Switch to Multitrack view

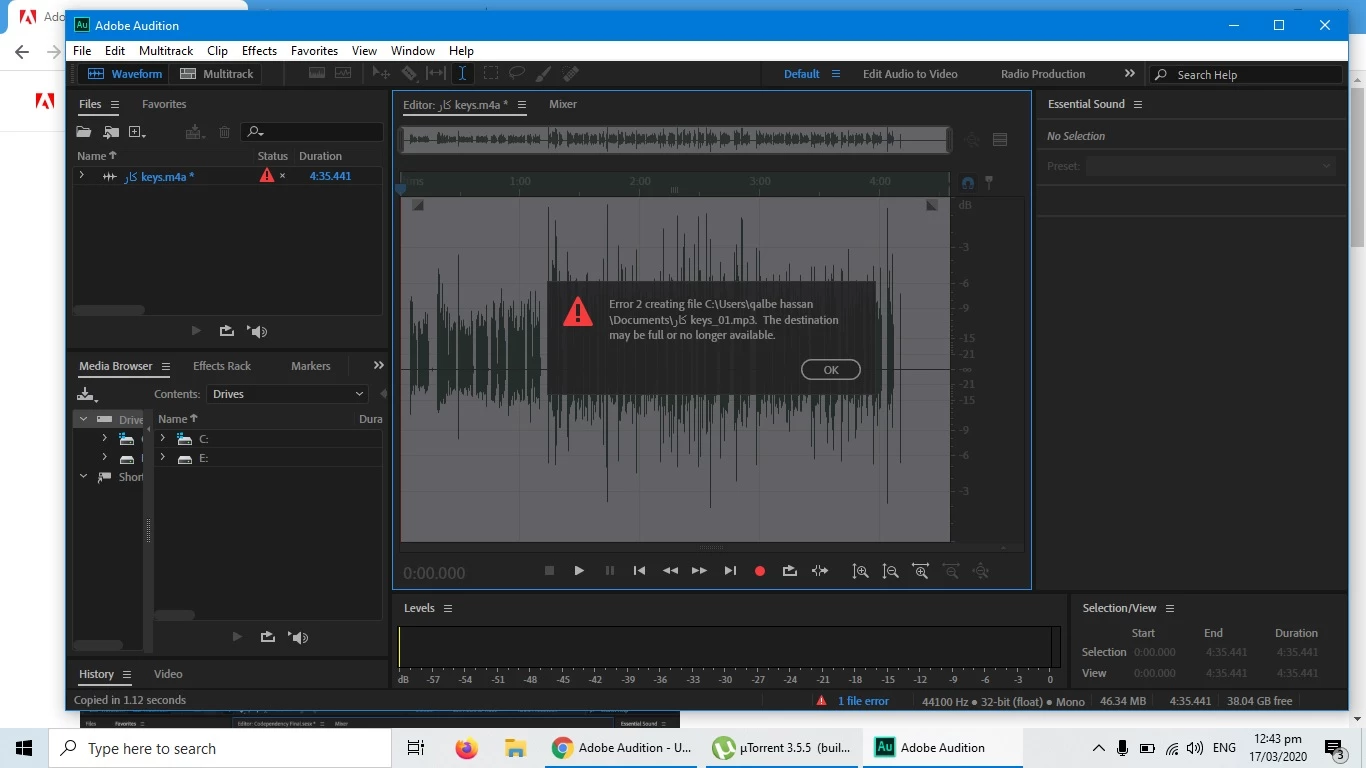(x=217, y=74)
